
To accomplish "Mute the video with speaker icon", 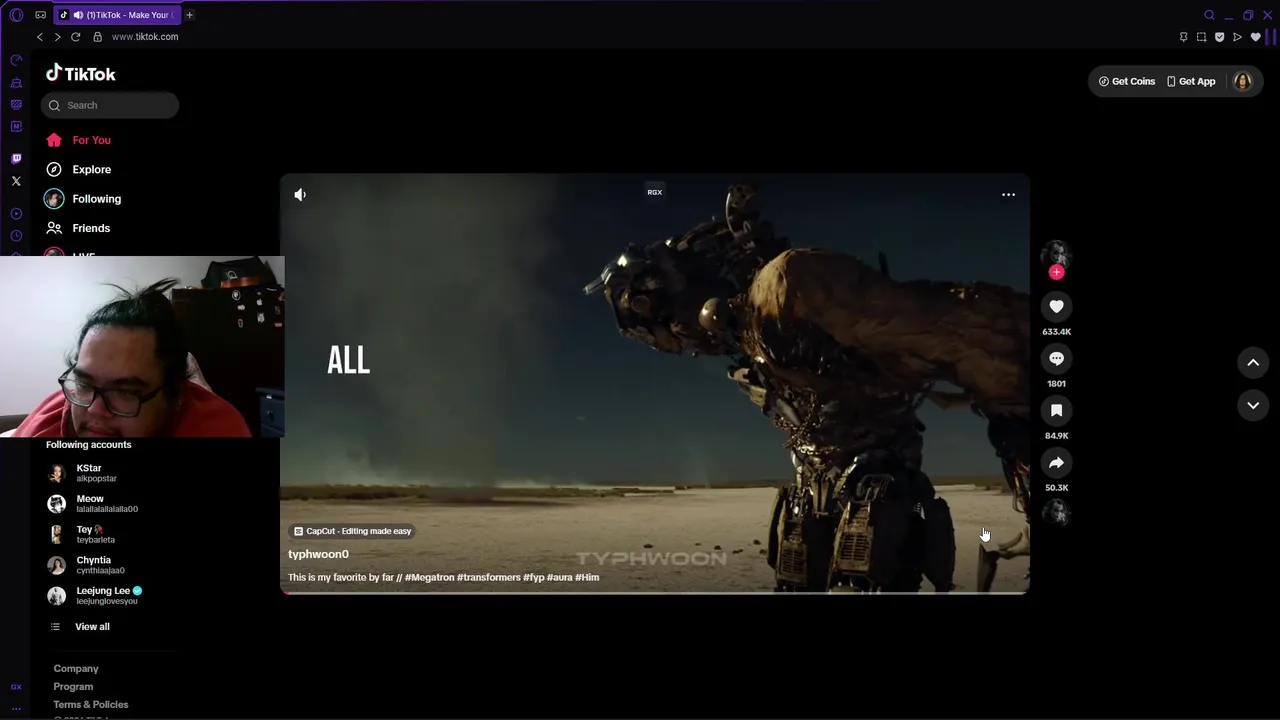I will [x=300, y=195].
